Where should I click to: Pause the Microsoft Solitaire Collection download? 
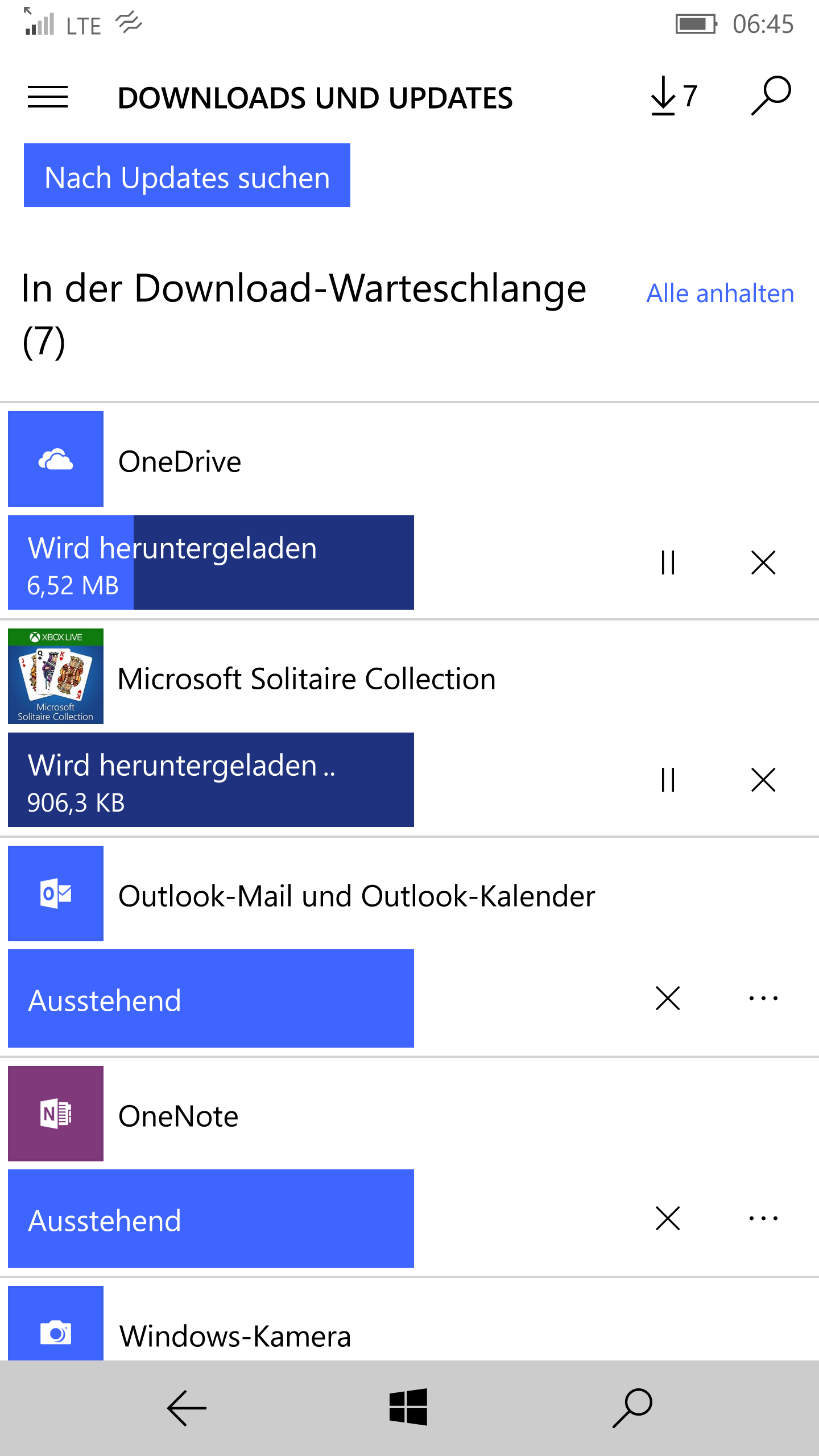click(668, 780)
